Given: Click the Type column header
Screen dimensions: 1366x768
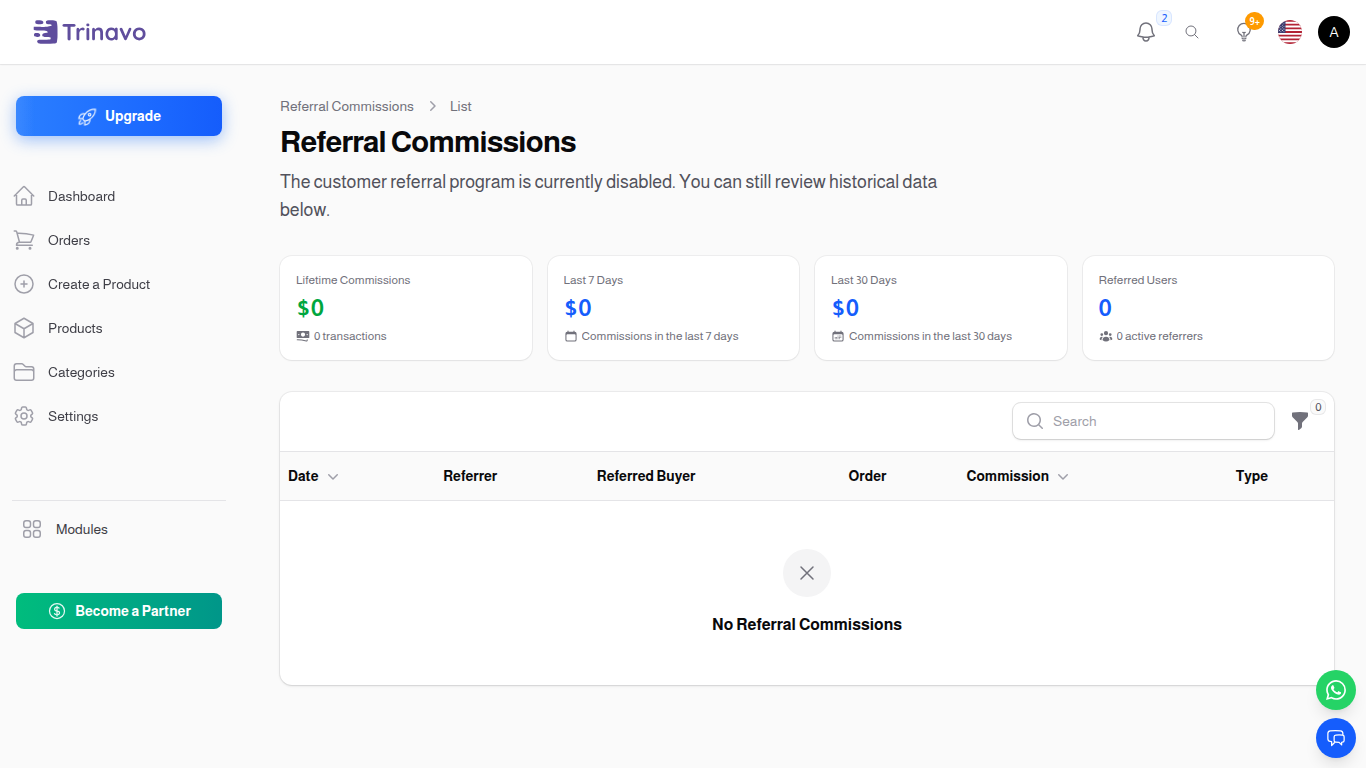Looking at the screenshot, I should pyautogui.click(x=1252, y=476).
